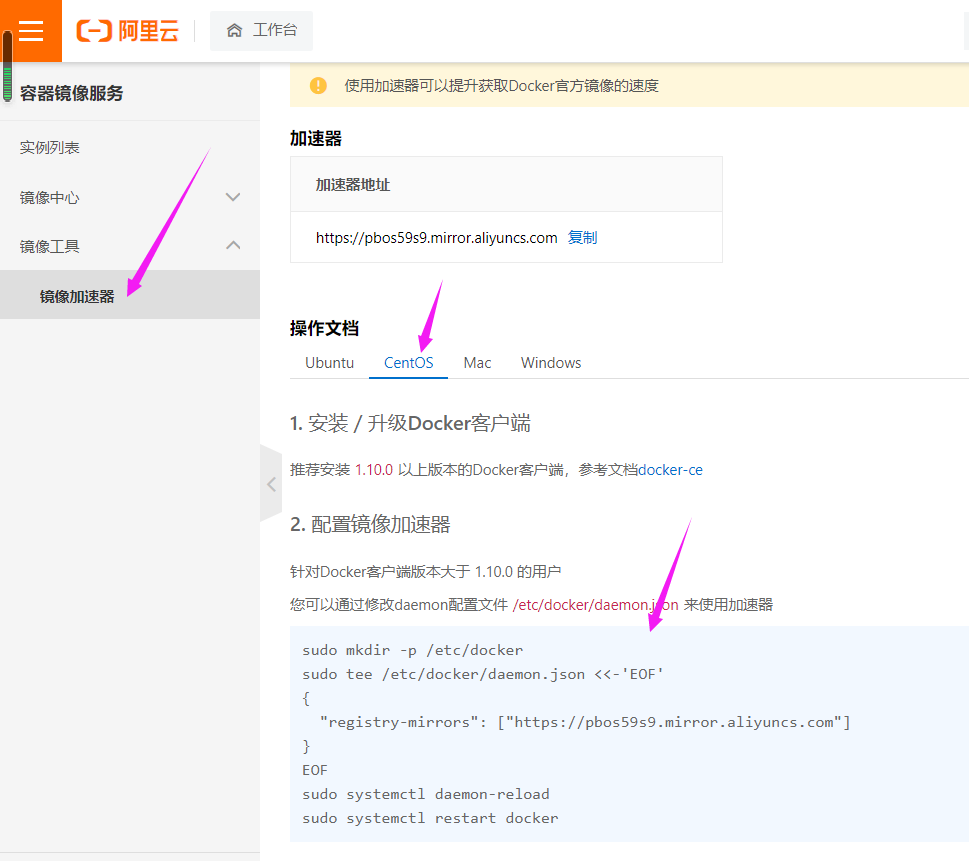Click the "sudo mkdir -p /etc/docker" line
Viewport: 969px width, 861px height.
coord(413,650)
